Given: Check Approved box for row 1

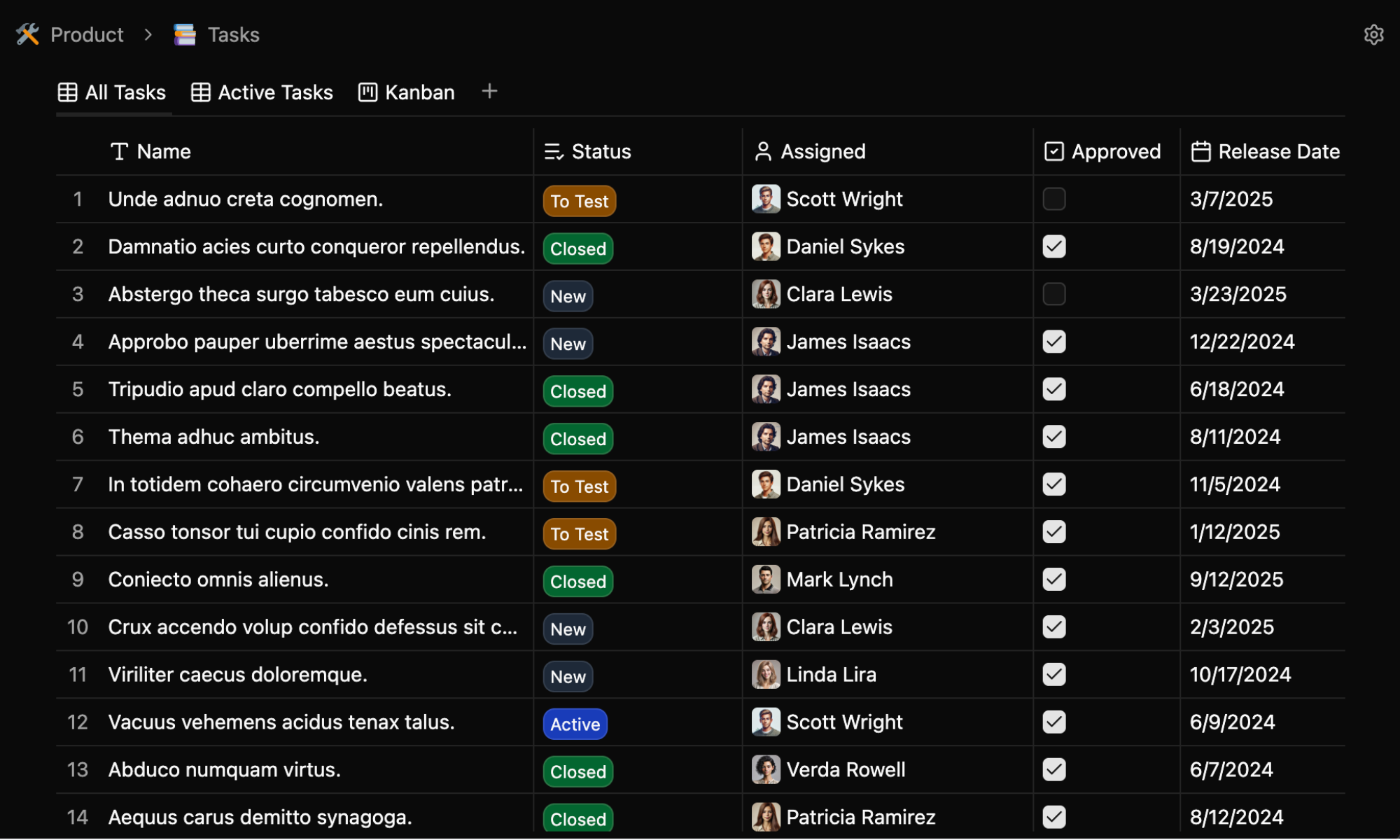Looking at the screenshot, I should click(1053, 199).
